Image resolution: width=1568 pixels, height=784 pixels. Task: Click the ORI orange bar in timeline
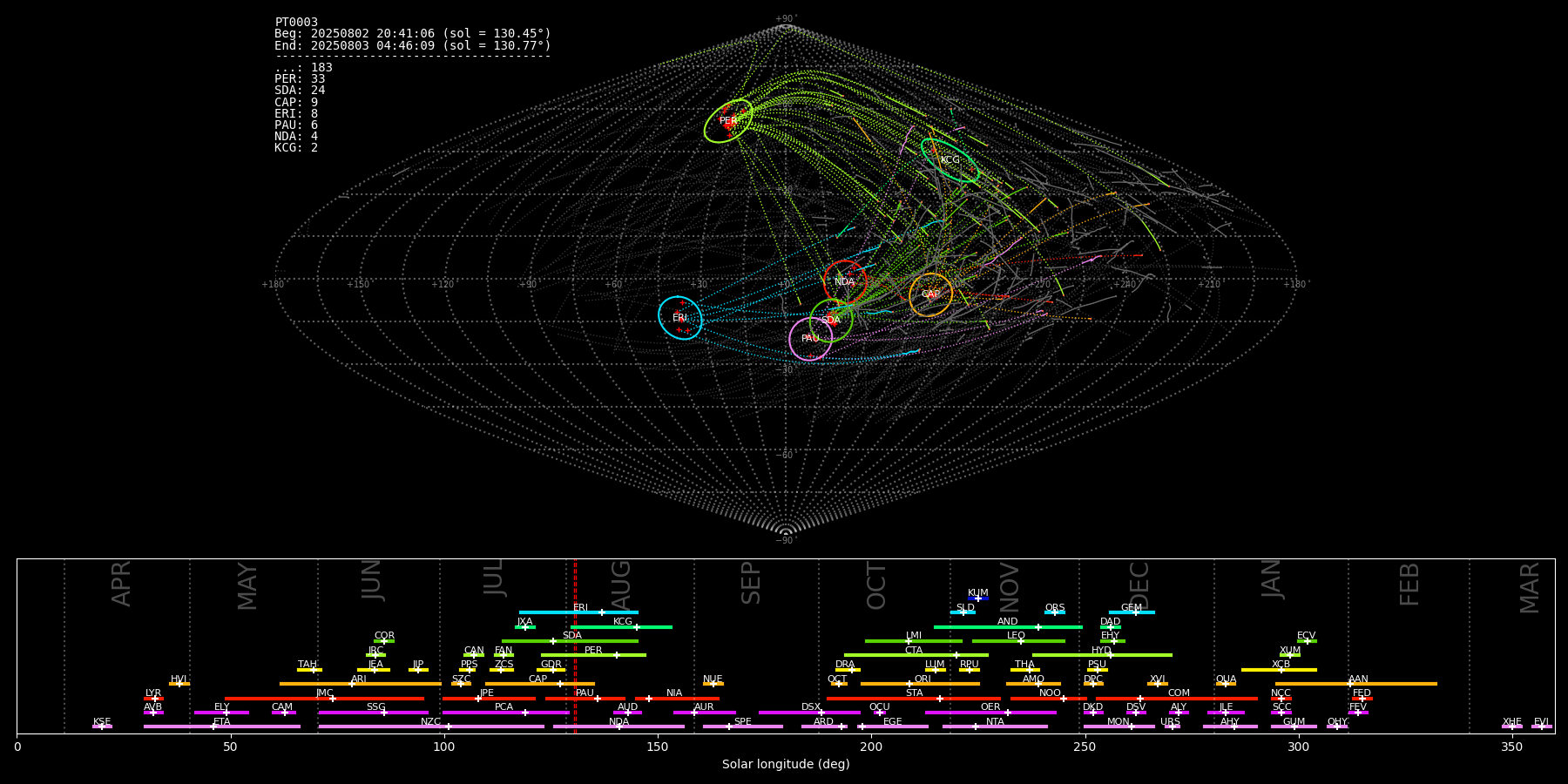pyautogui.click(x=920, y=684)
